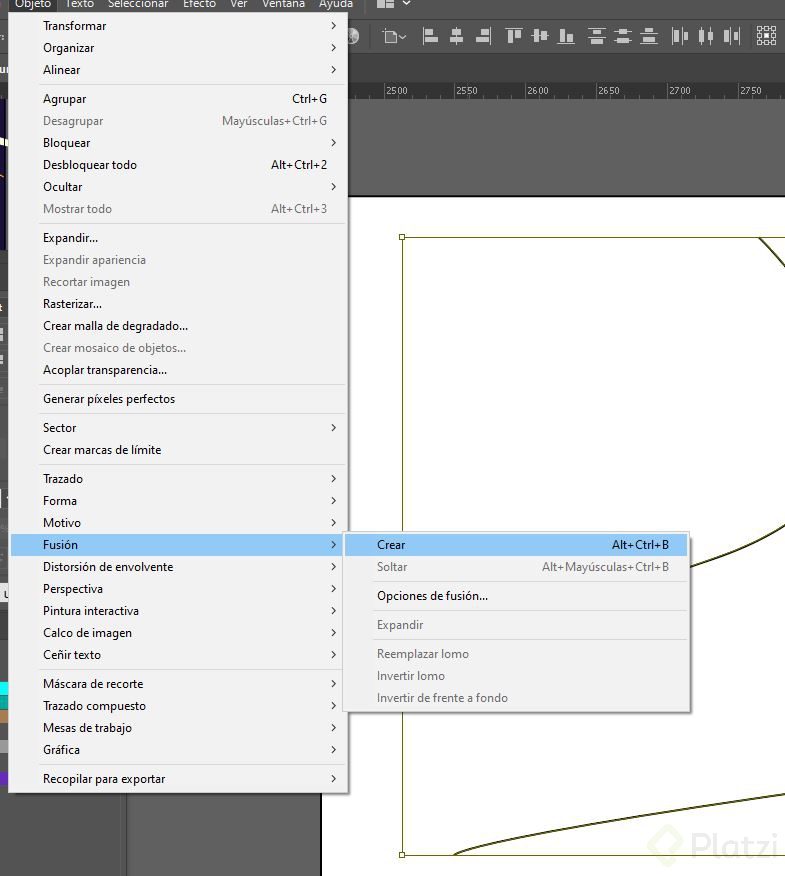Expand the Ocultar submenu arrow

334,186
